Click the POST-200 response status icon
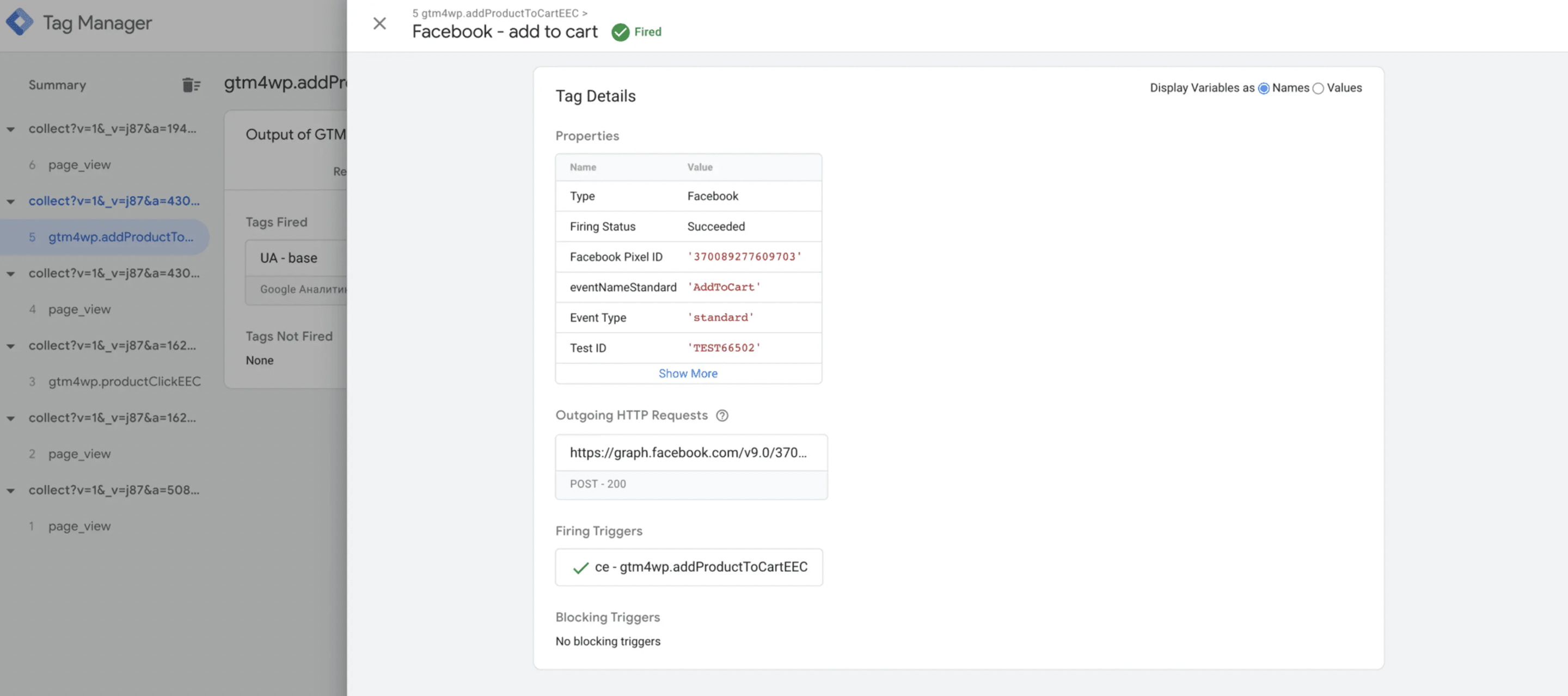 pyautogui.click(x=597, y=484)
